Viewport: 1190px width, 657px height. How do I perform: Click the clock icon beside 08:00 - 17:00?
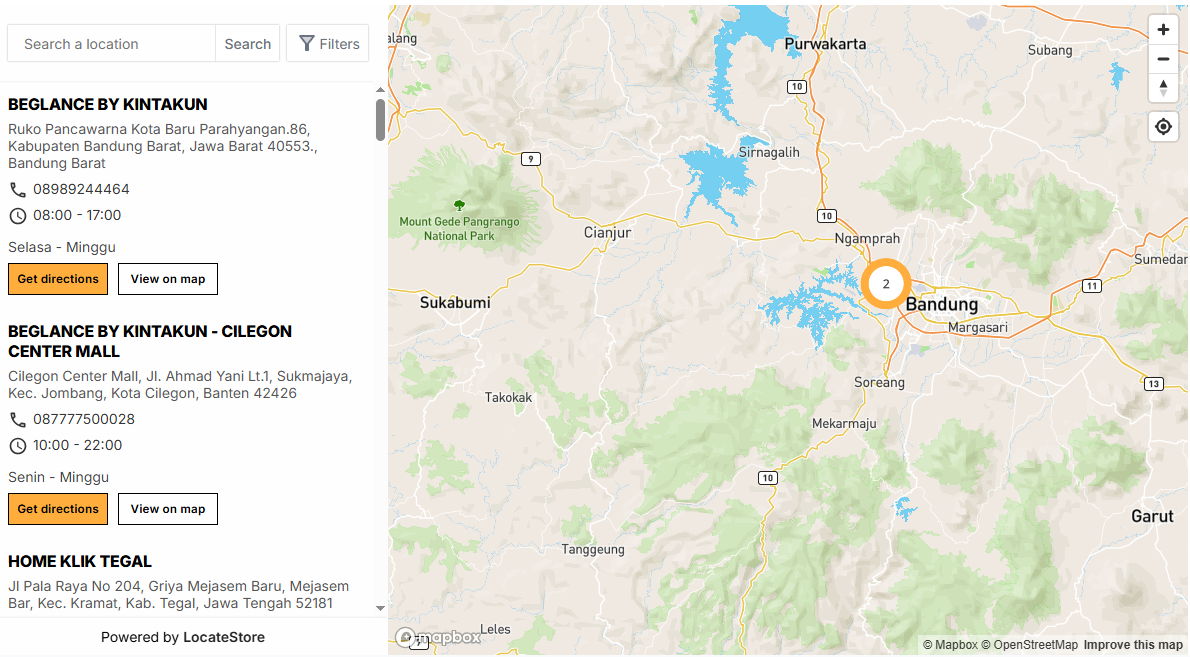[17, 216]
